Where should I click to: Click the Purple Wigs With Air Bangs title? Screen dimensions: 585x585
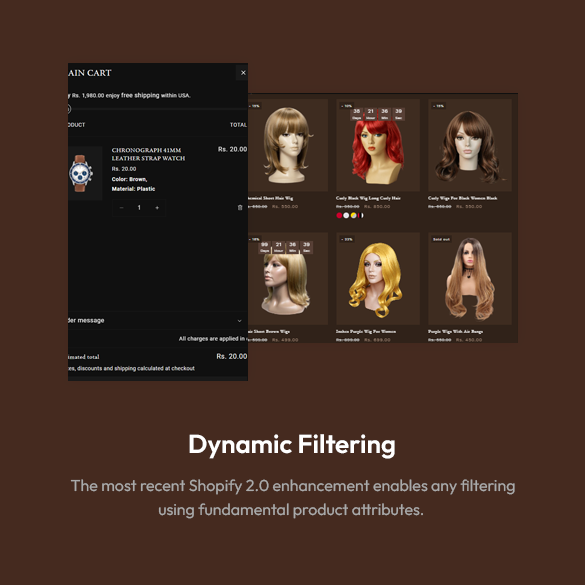455,331
